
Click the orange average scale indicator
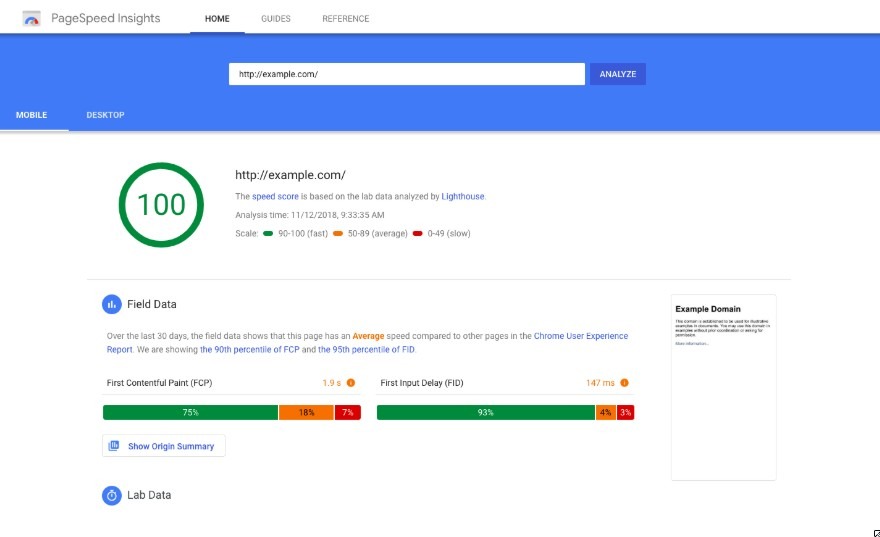point(338,233)
